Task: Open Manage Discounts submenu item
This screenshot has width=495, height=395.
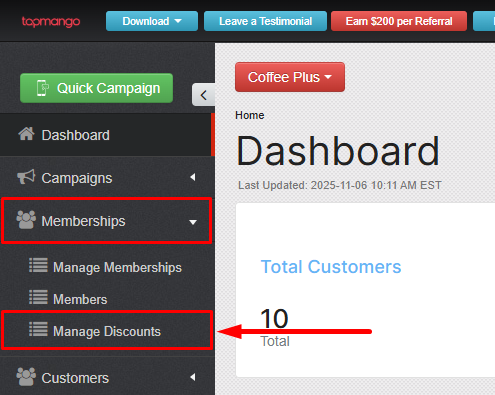Action: pos(107,331)
